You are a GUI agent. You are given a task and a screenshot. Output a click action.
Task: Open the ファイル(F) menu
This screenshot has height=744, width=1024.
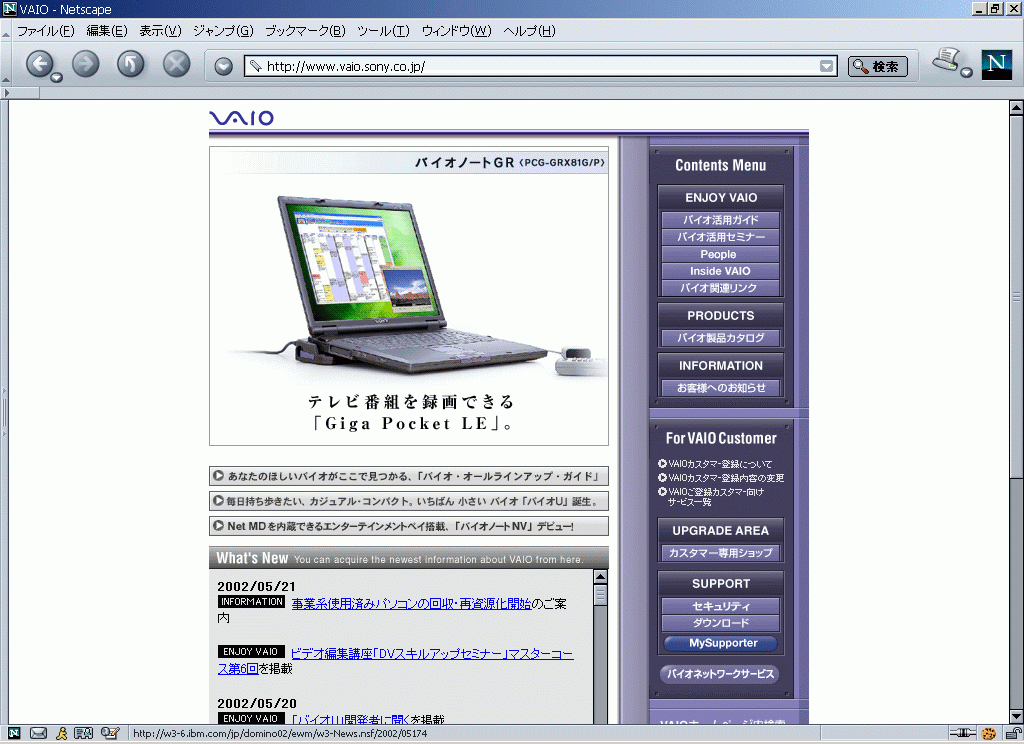tap(45, 31)
